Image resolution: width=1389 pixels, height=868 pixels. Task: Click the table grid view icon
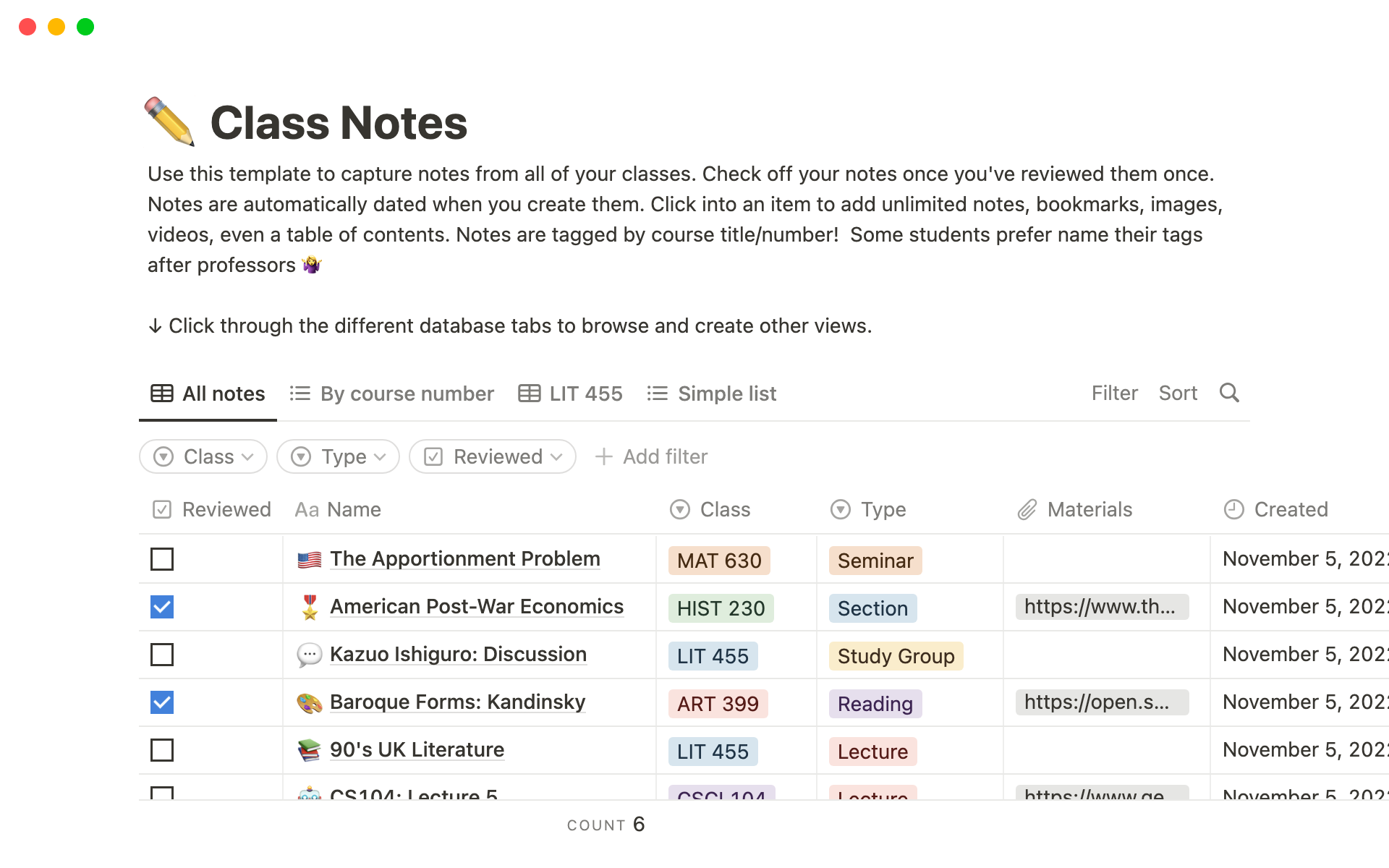point(161,393)
